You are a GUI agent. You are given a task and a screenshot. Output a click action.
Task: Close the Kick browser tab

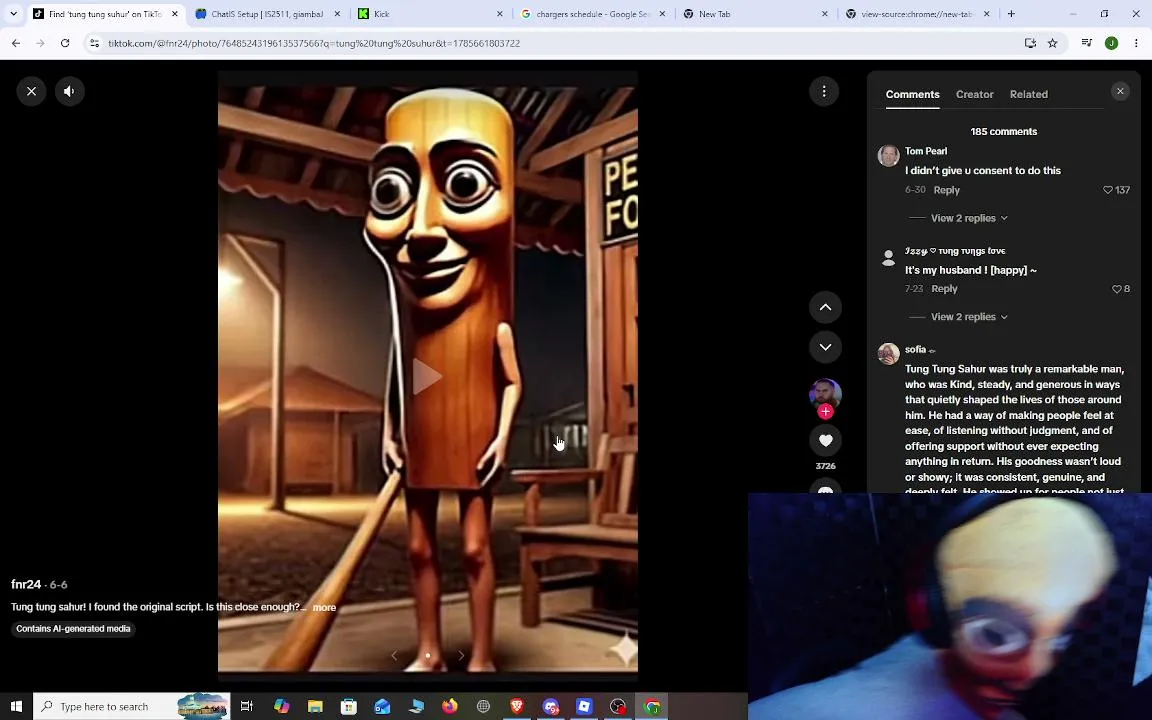pos(500,14)
